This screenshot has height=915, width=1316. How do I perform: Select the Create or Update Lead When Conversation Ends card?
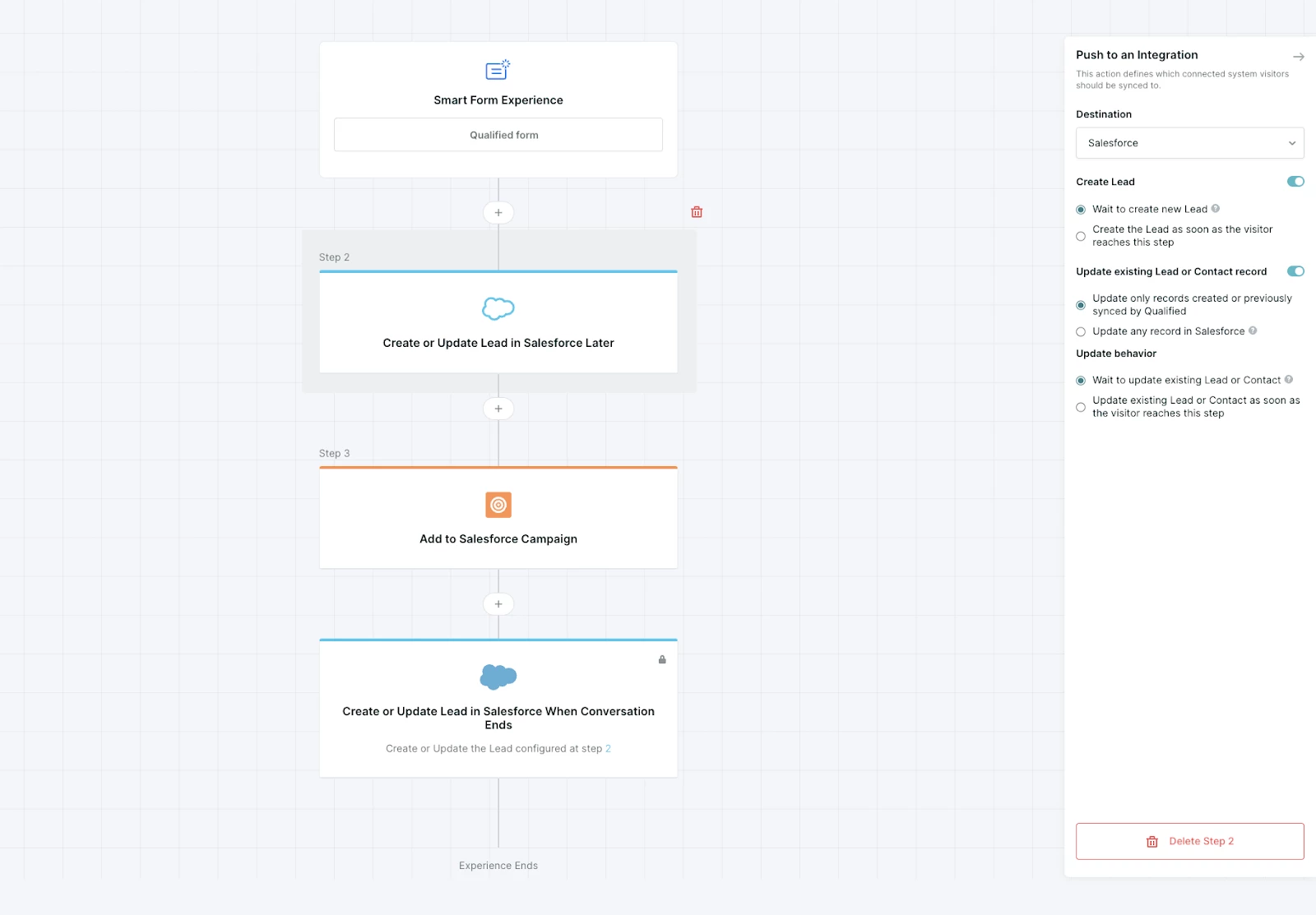[498, 708]
